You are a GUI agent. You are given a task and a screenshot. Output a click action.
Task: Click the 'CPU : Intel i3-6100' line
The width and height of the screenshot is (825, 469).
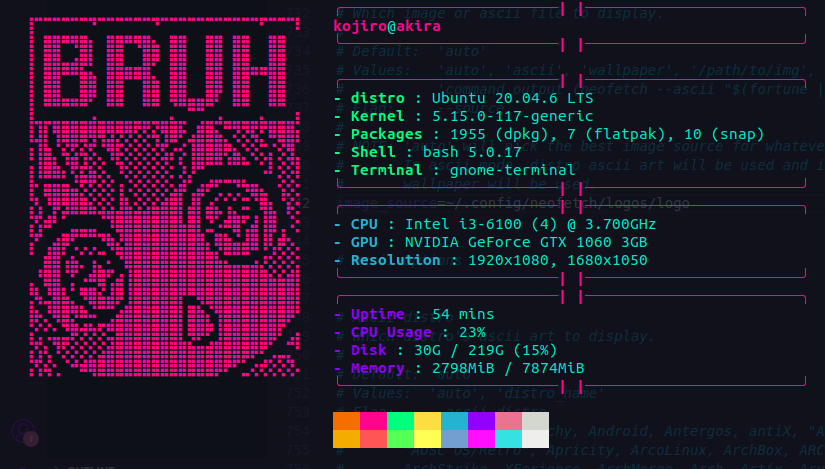coord(495,224)
